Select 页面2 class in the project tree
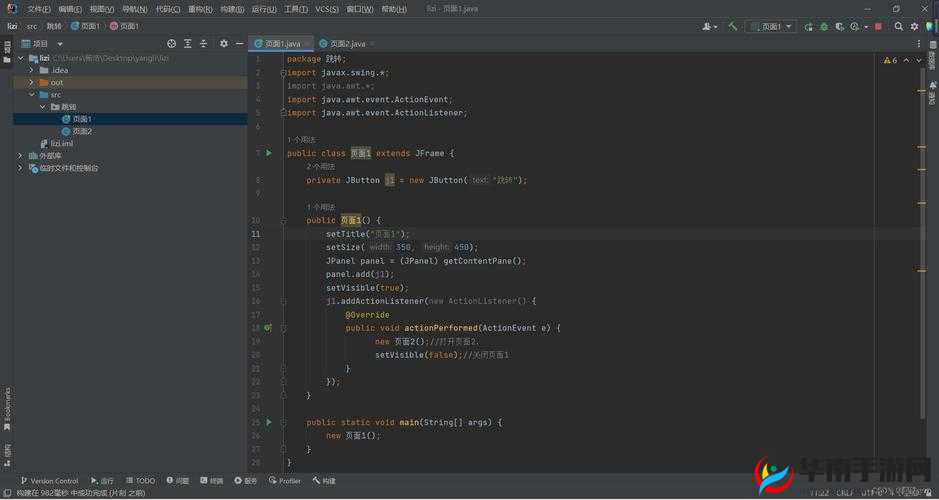Viewport: 939px width, 500px height. click(82, 131)
